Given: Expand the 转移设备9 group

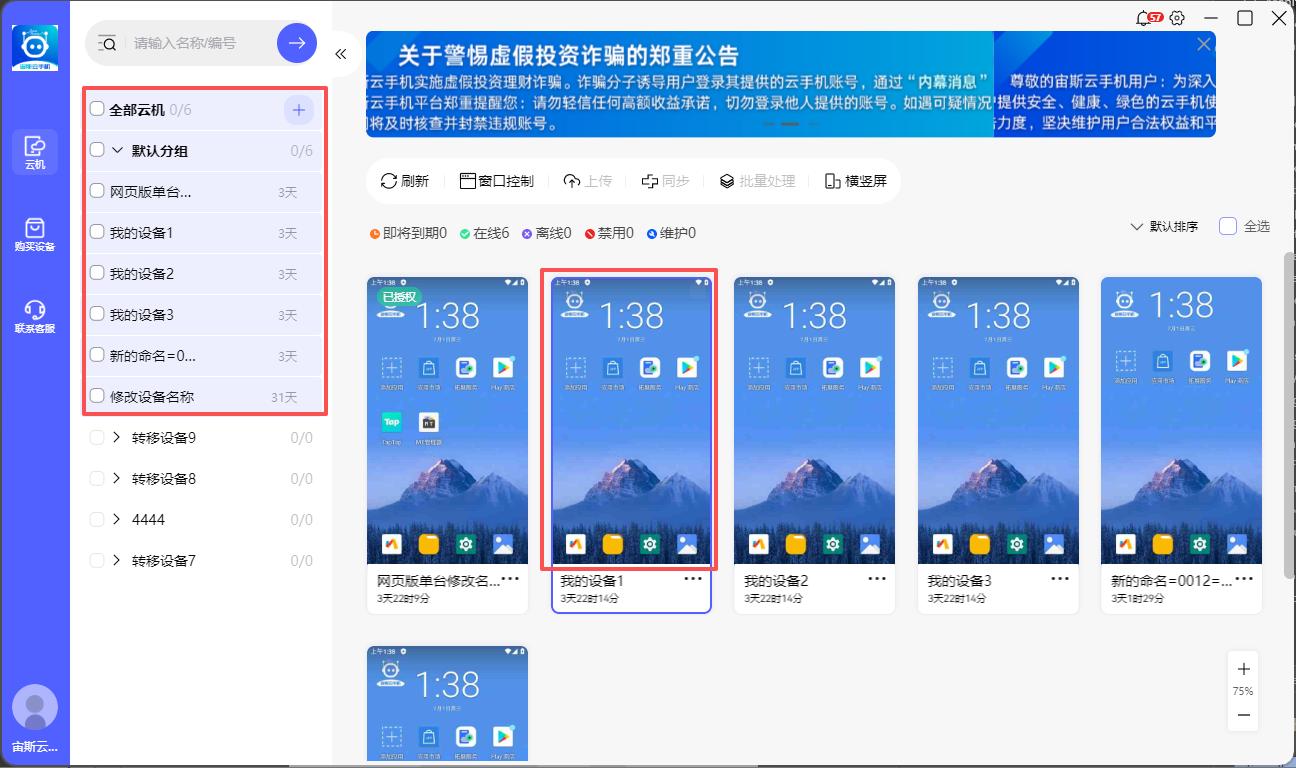Looking at the screenshot, I should point(117,437).
